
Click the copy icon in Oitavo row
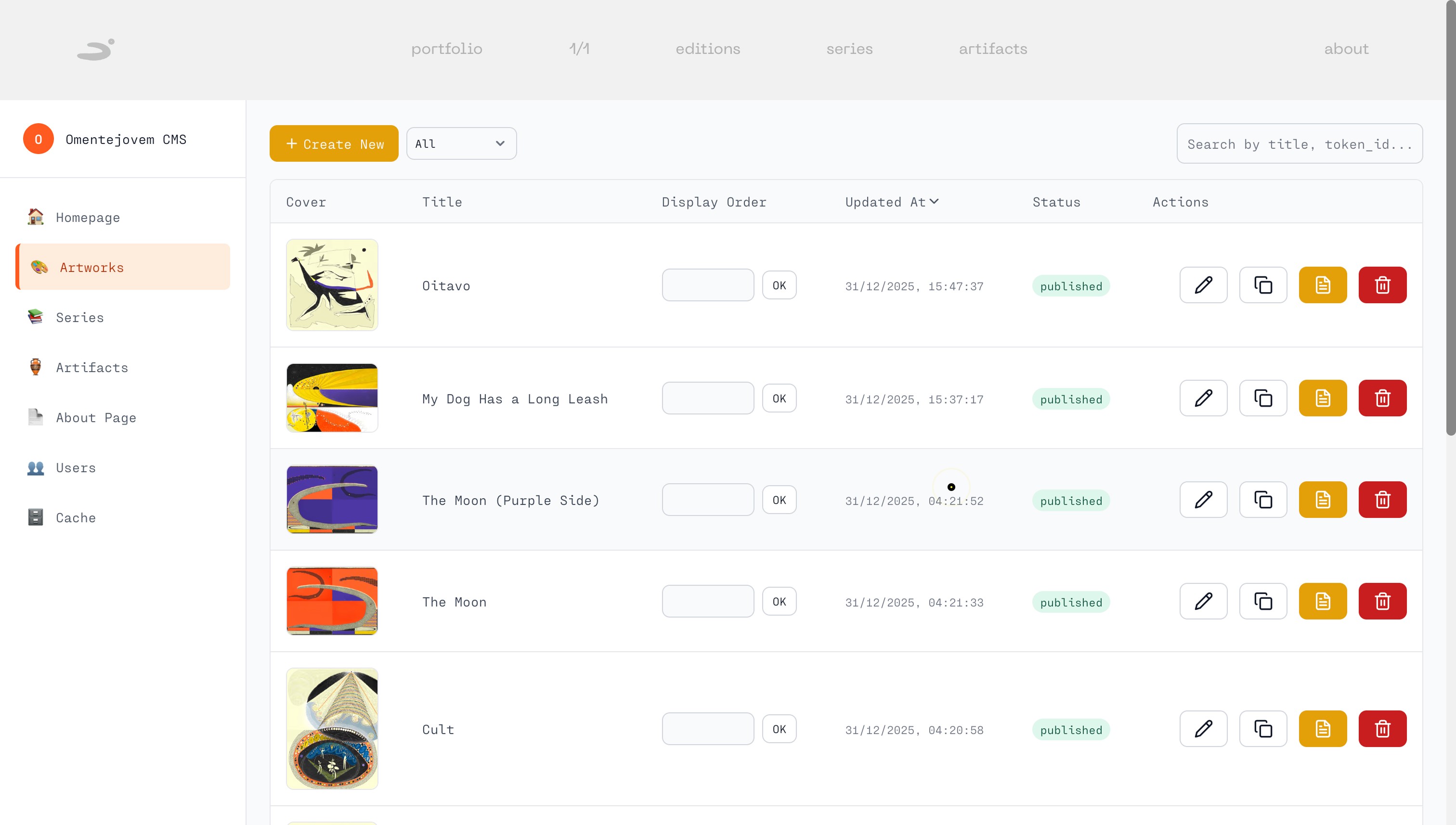(x=1263, y=285)
